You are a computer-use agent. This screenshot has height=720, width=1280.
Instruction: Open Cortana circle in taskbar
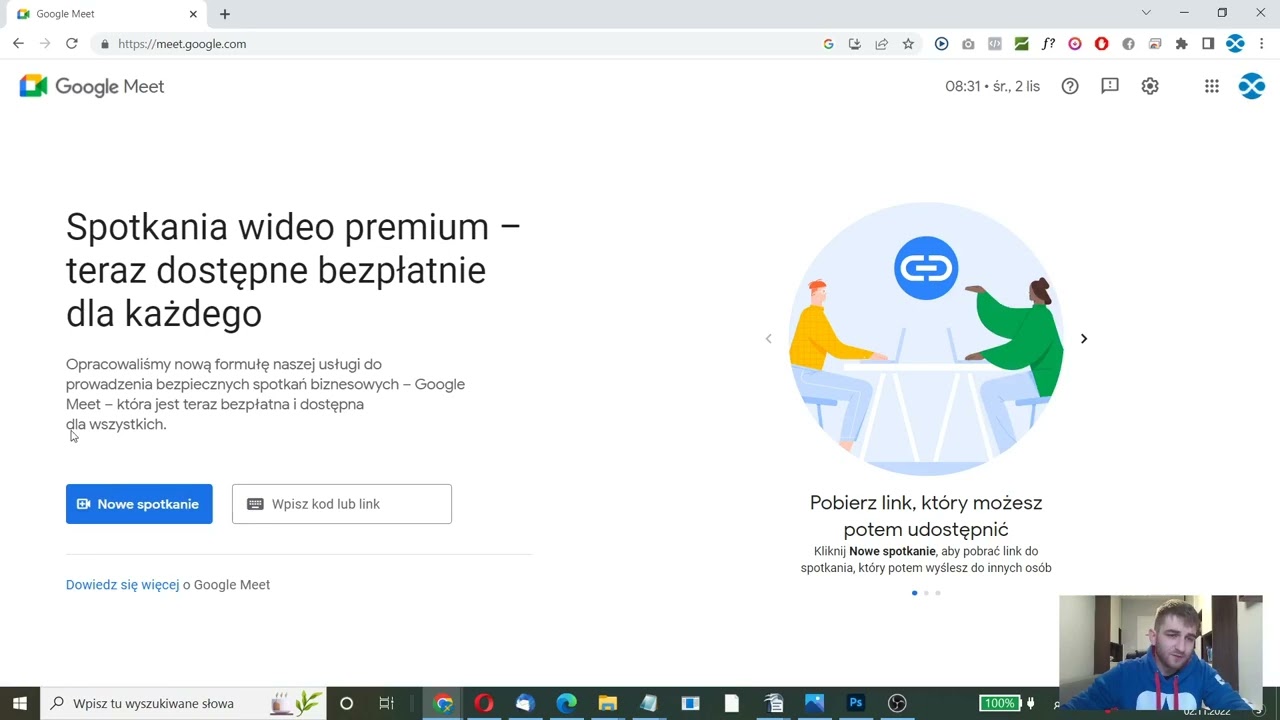click(346, 703)
